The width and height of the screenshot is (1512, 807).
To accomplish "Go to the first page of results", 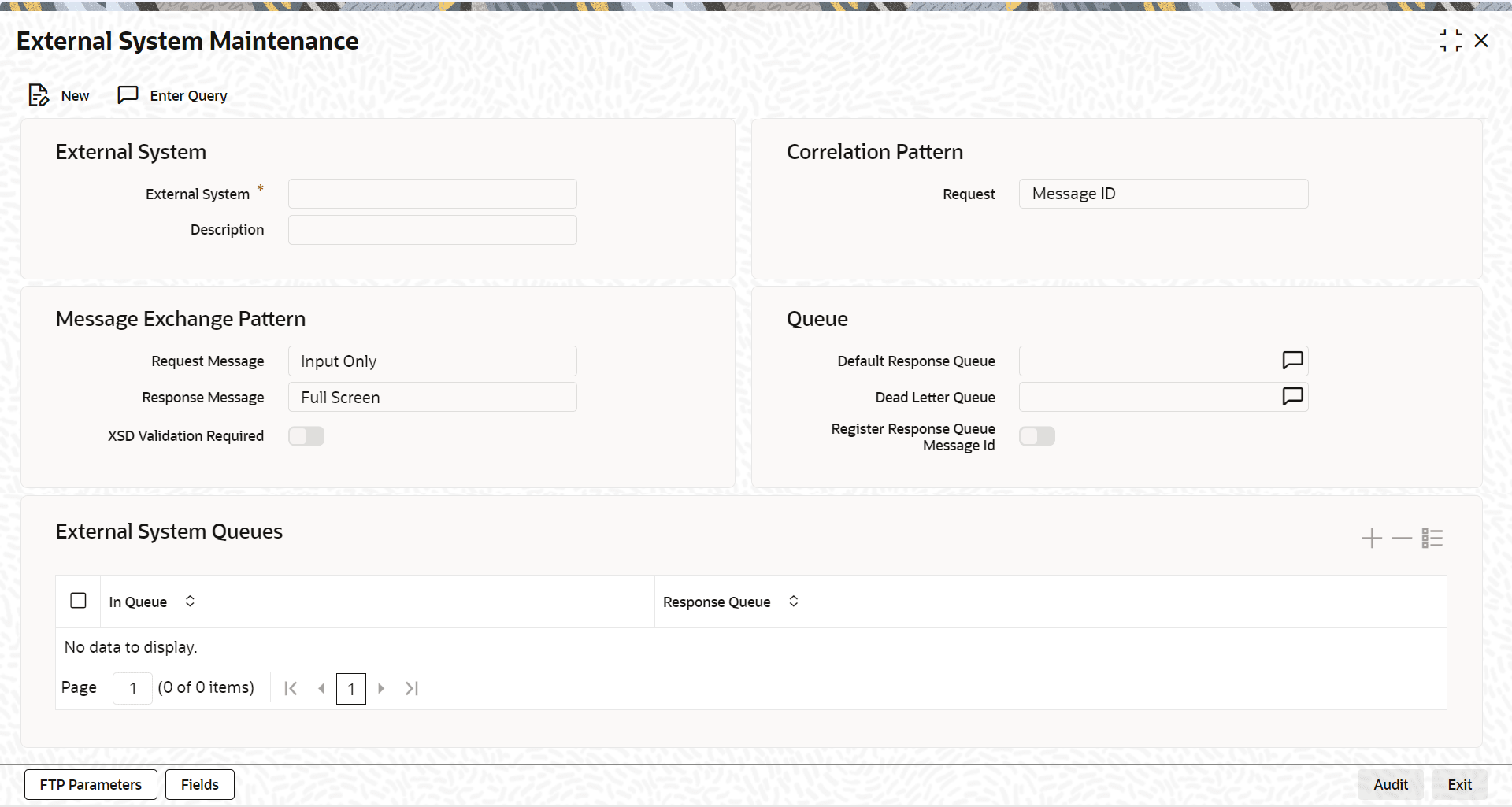I will (291, 688).
